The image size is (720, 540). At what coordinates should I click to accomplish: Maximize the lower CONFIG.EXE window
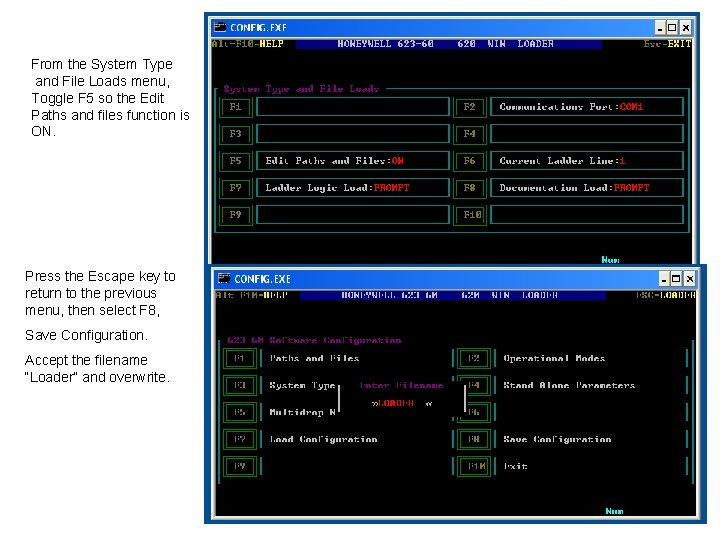click(x=676, y=279)
